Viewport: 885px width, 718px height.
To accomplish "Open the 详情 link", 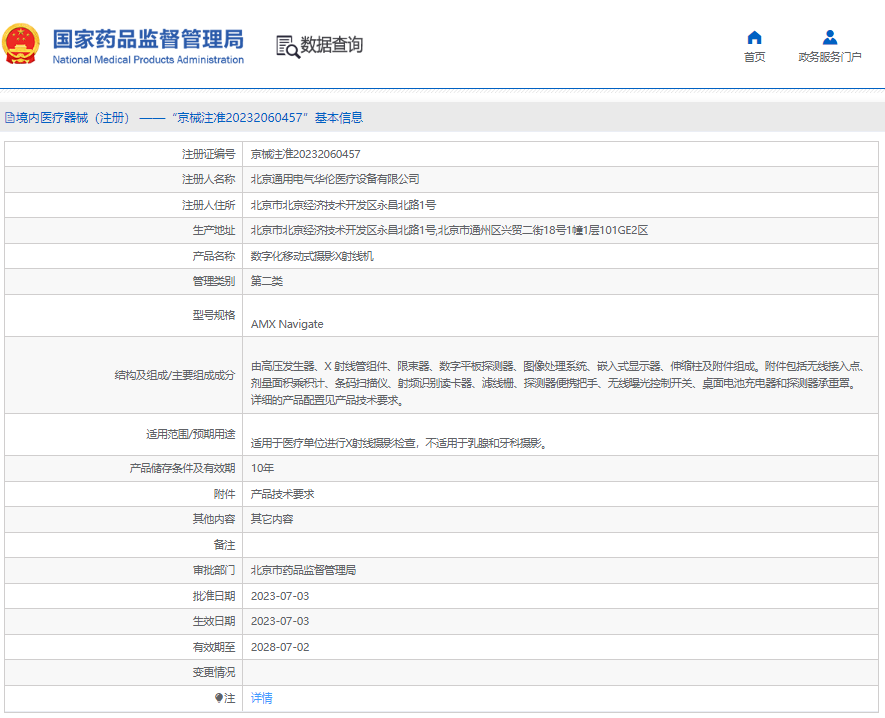I will coord(261,698).
